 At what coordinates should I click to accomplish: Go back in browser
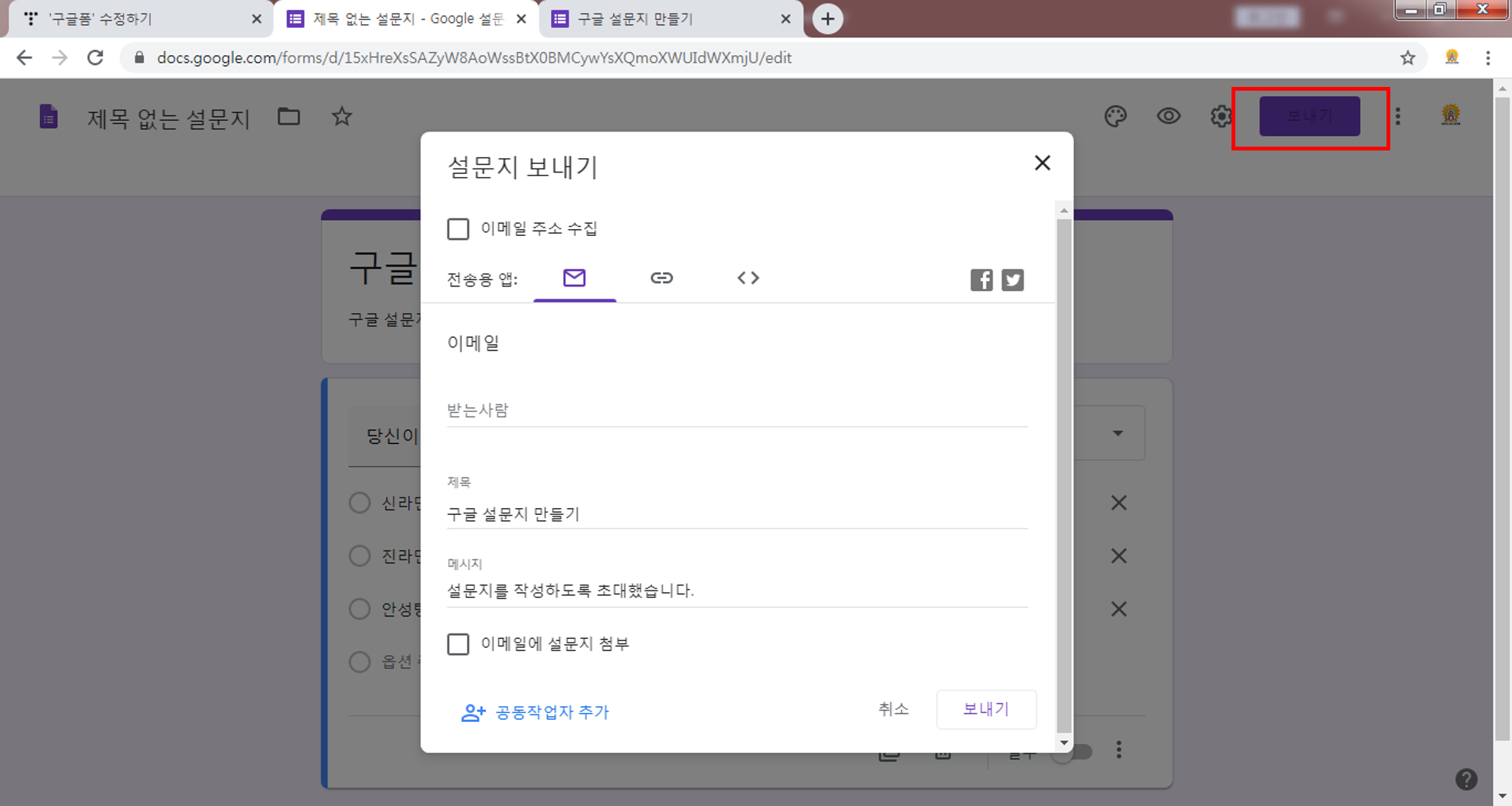click(24, 57)
